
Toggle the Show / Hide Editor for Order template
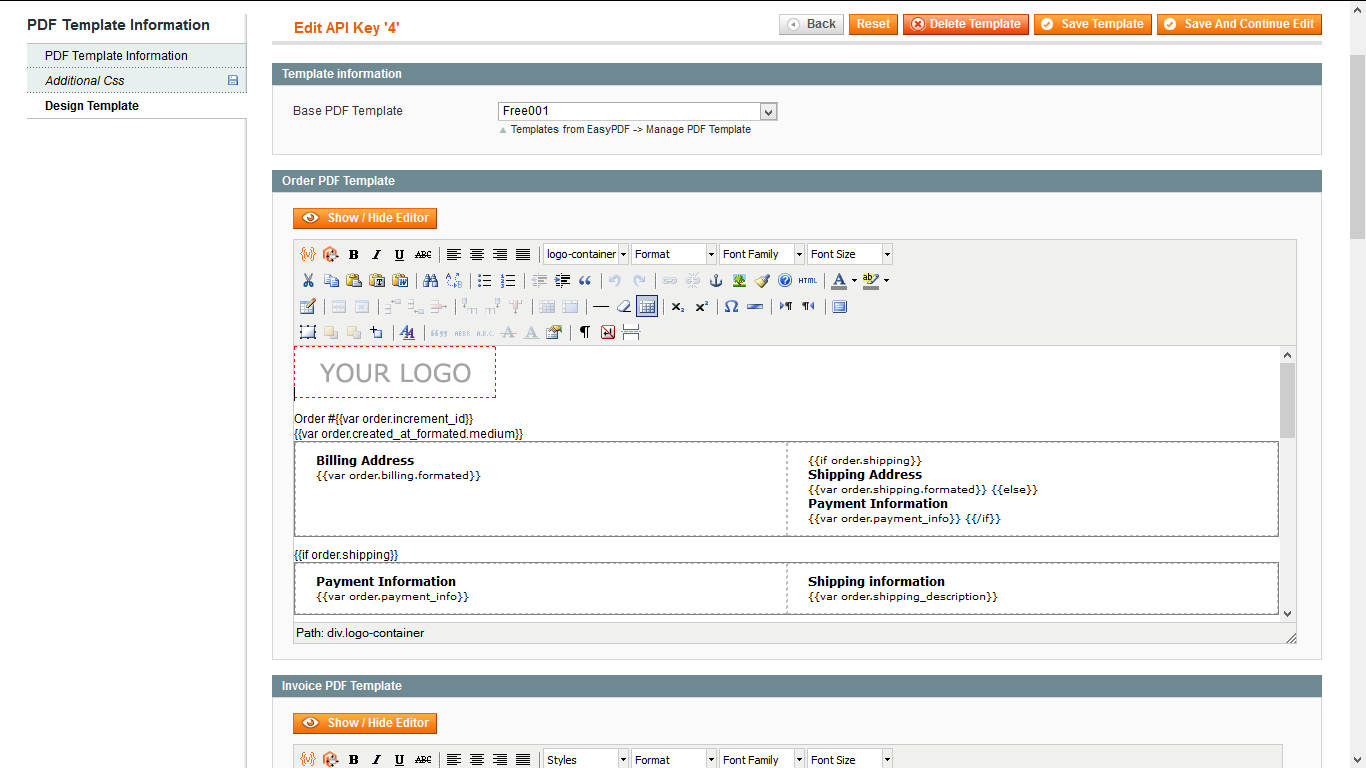coord(365,217)
